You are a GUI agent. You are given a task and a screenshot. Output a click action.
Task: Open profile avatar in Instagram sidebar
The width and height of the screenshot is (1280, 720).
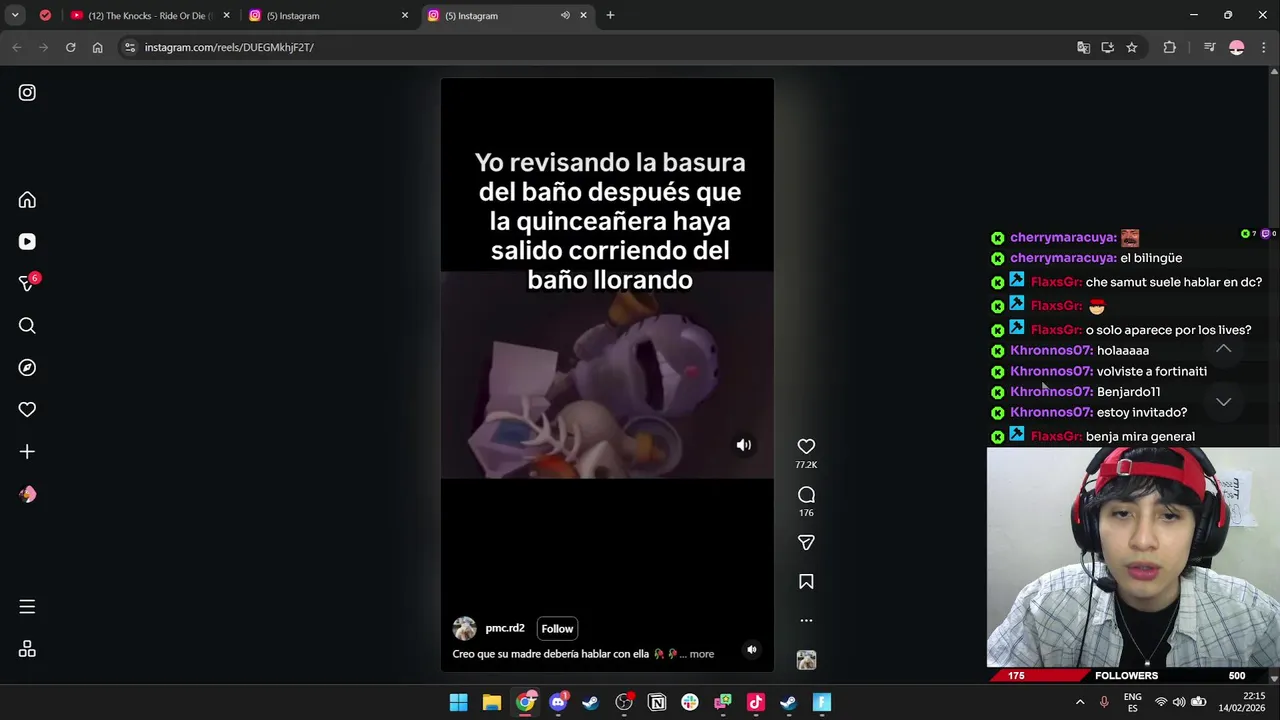click(27, 494)
